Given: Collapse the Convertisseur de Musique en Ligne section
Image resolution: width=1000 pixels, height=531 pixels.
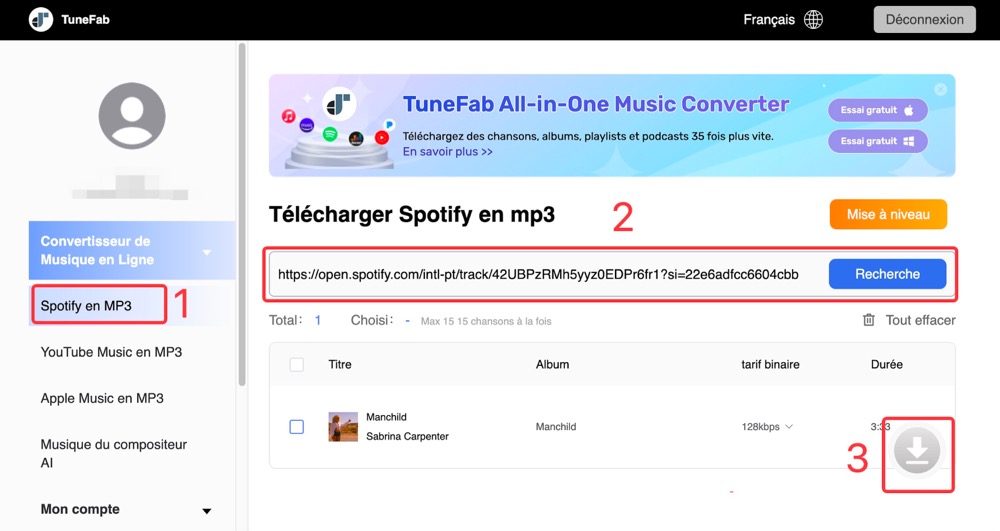Looking at the screenshot, I should tap(207, 252).
